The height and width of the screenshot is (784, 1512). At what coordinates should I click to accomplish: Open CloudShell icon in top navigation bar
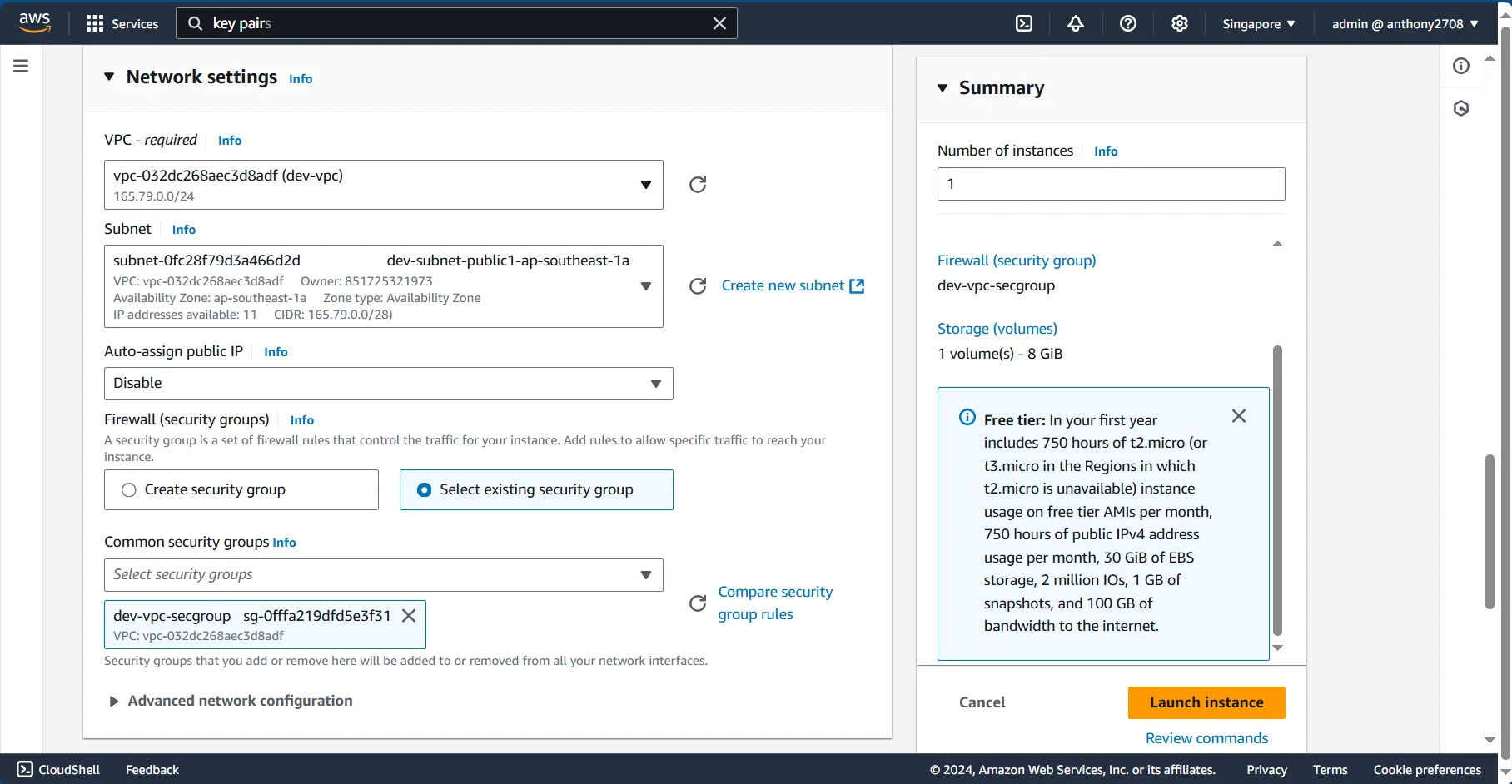[x=1024, y=24]
